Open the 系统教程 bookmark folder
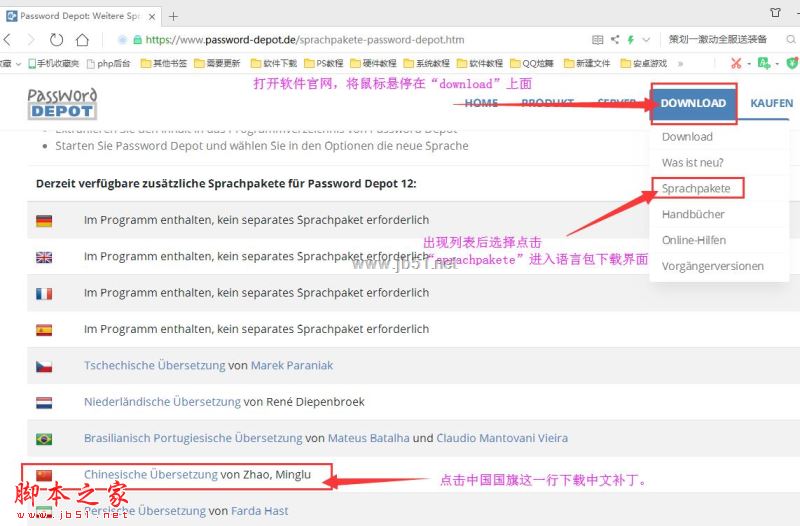This screenshot has width=800, height=526. [426, 63]
